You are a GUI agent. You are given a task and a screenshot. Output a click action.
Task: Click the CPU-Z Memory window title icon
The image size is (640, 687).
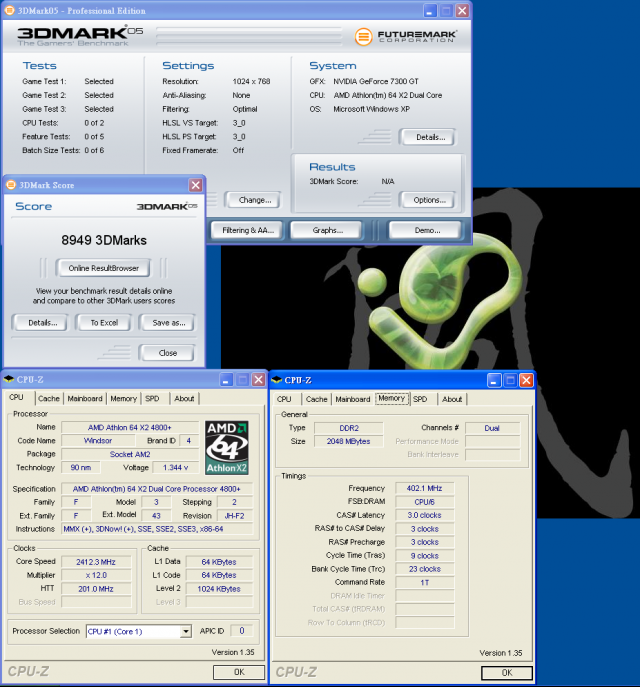click(x=276, y=380)
